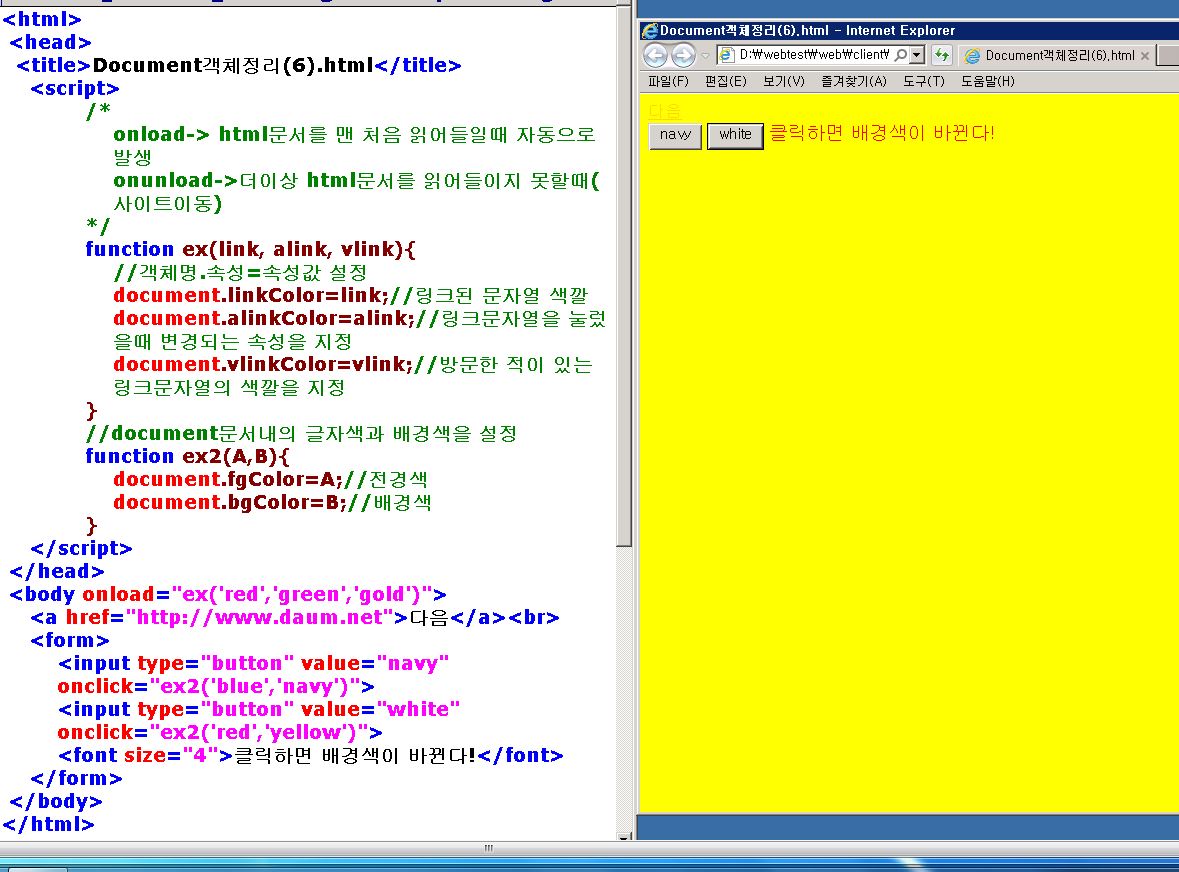Open the 파일(F) menu
1179x872 pixels.
668,81
